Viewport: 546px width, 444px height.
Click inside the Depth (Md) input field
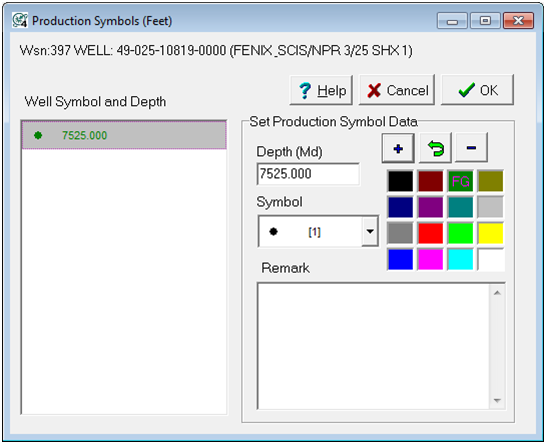point(308,174)
